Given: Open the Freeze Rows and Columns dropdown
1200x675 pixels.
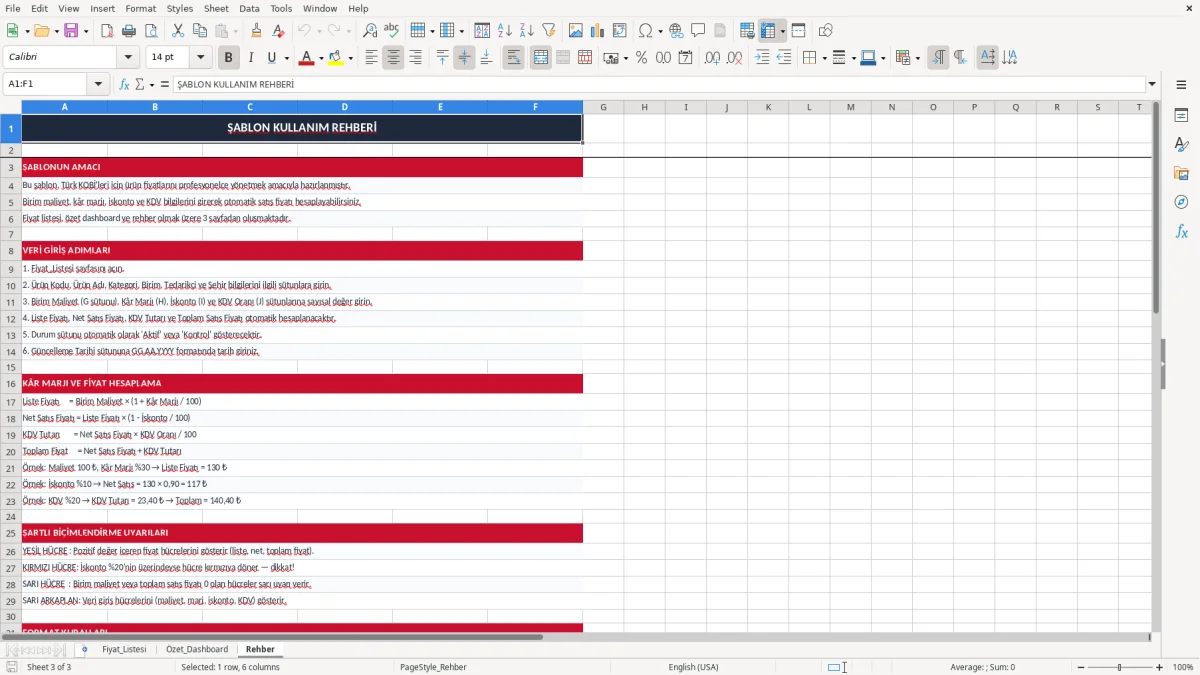Looking at the screenshot, I should click(783, 31).
